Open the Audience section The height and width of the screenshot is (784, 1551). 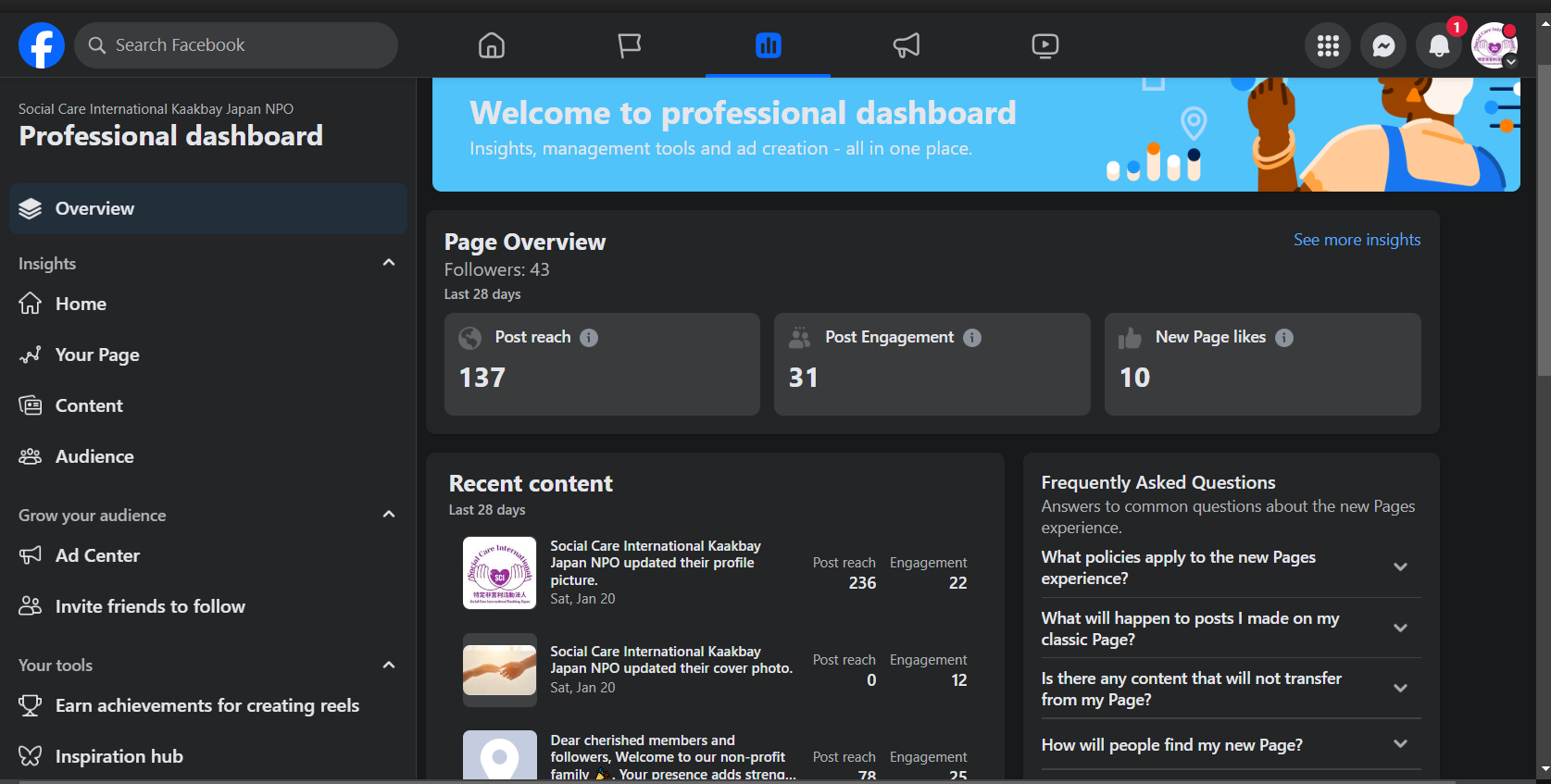click(208, 456)
